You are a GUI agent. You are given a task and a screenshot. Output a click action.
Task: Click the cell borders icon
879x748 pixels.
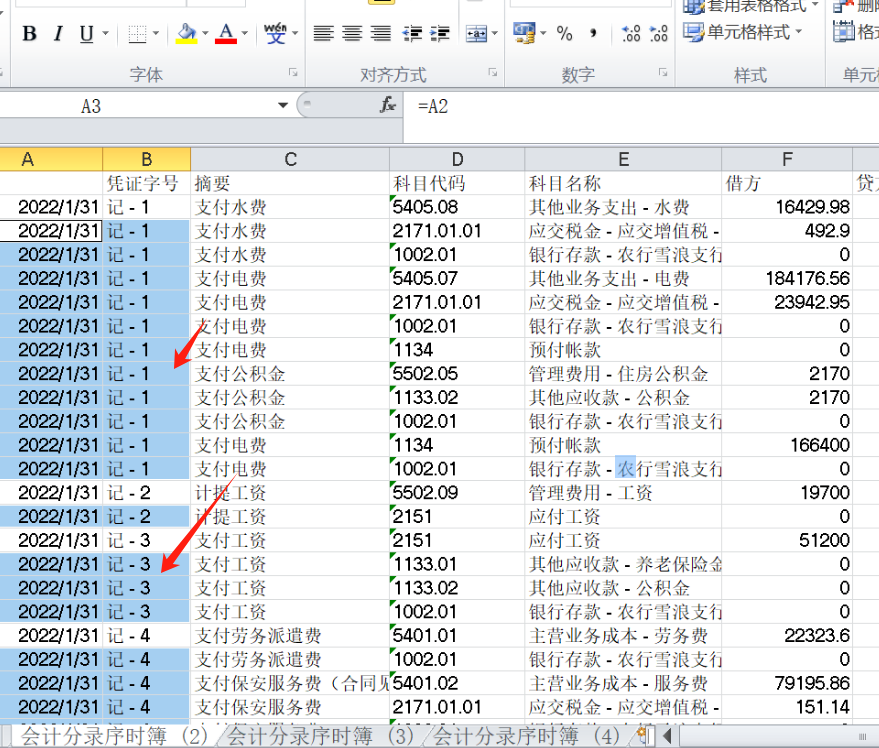pyautogui.click(x=137, y=34)
